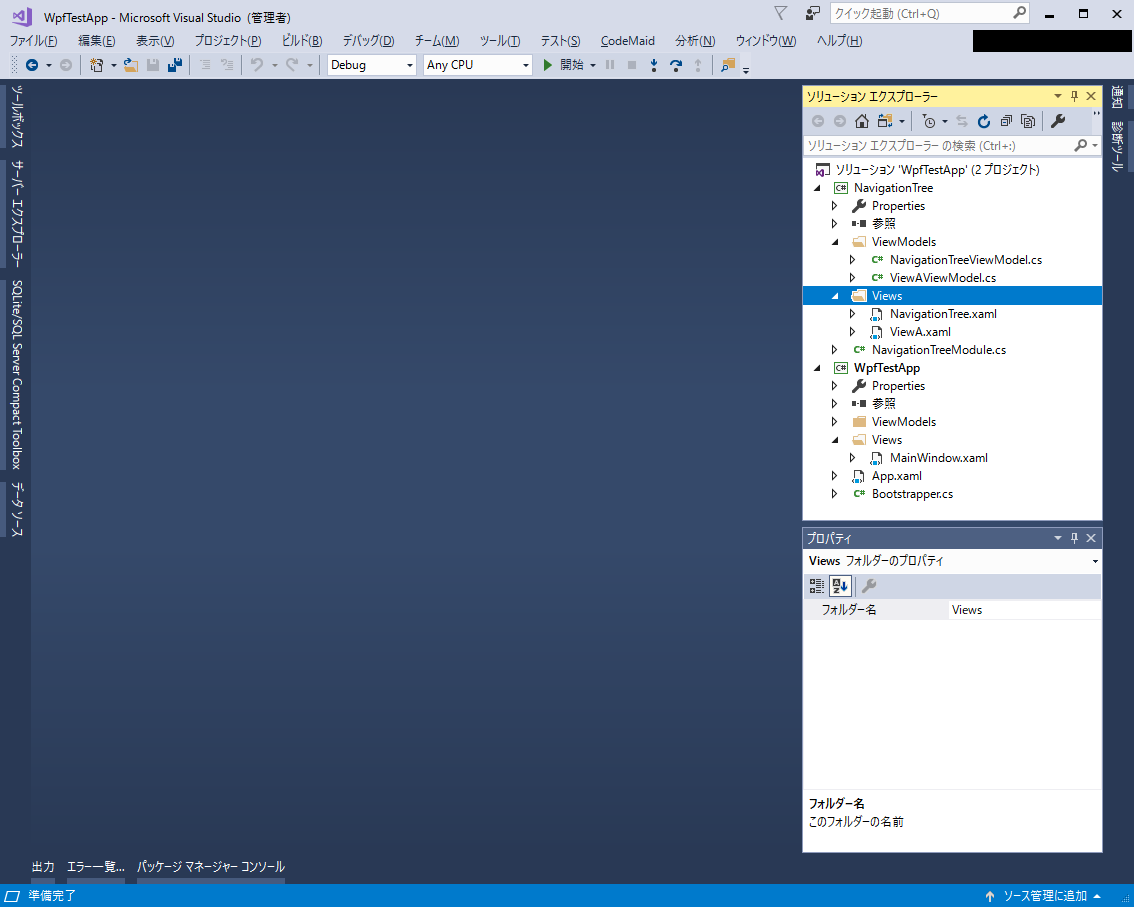Open the Start button dropdown arrow
Viewport: 1134px width, 907px height.
tap(593, 65)
